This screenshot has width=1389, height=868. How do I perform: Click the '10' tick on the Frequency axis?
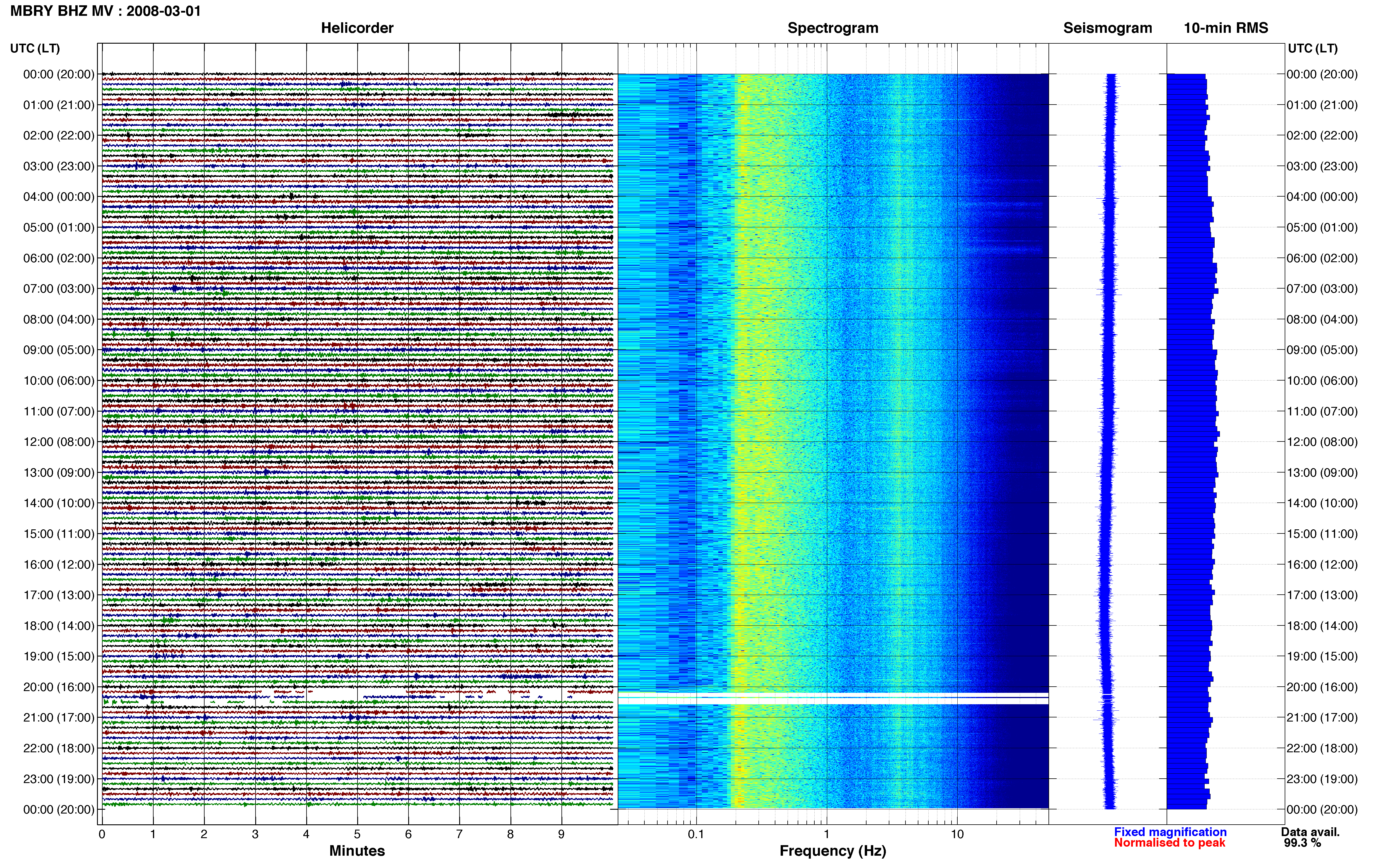click(x=957, y=834)
